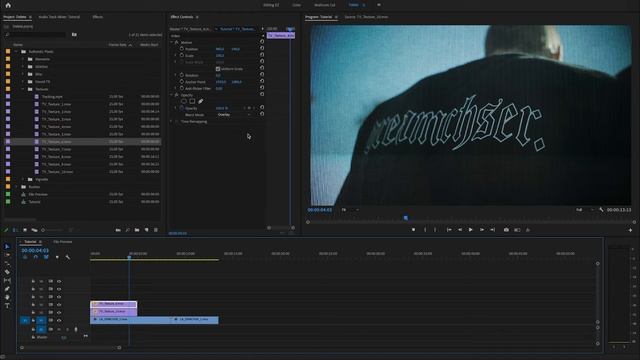Hide the bottom video track with its eye
Viewport: 640px width, 360px height.
pyautogui.click(x=59, y=320)
